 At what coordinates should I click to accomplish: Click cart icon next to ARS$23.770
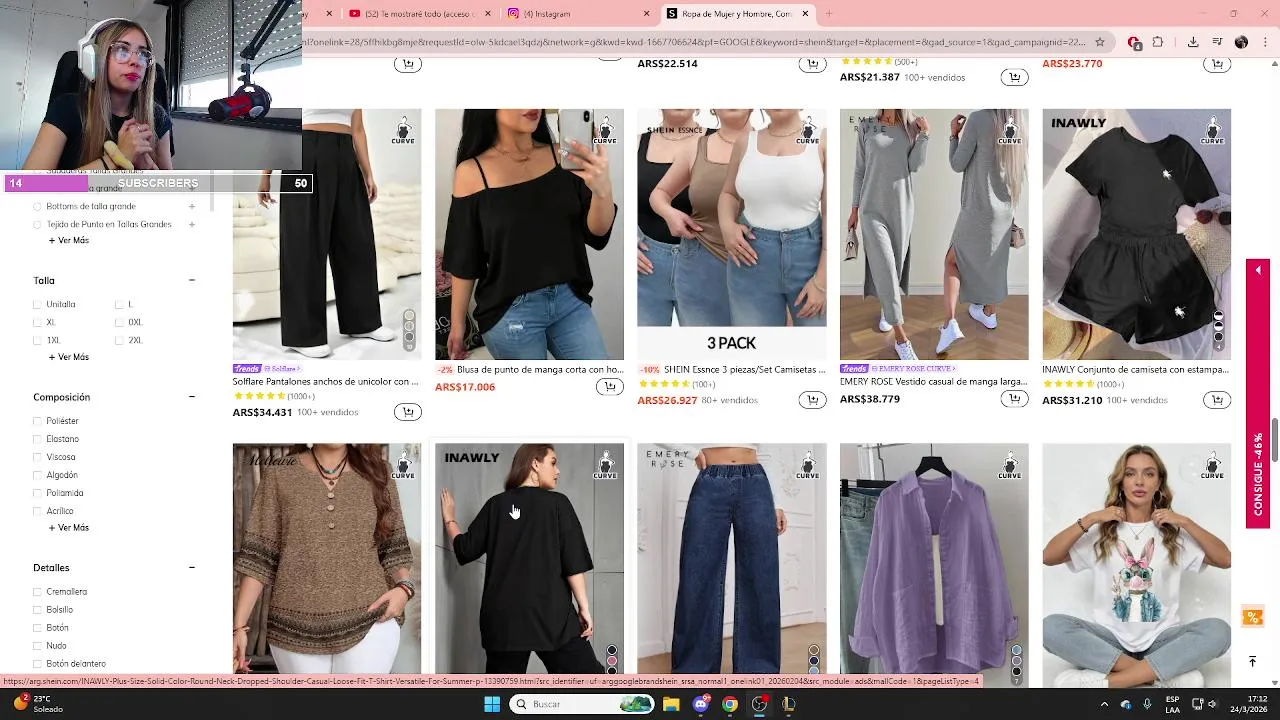(x=1217, y=64)
